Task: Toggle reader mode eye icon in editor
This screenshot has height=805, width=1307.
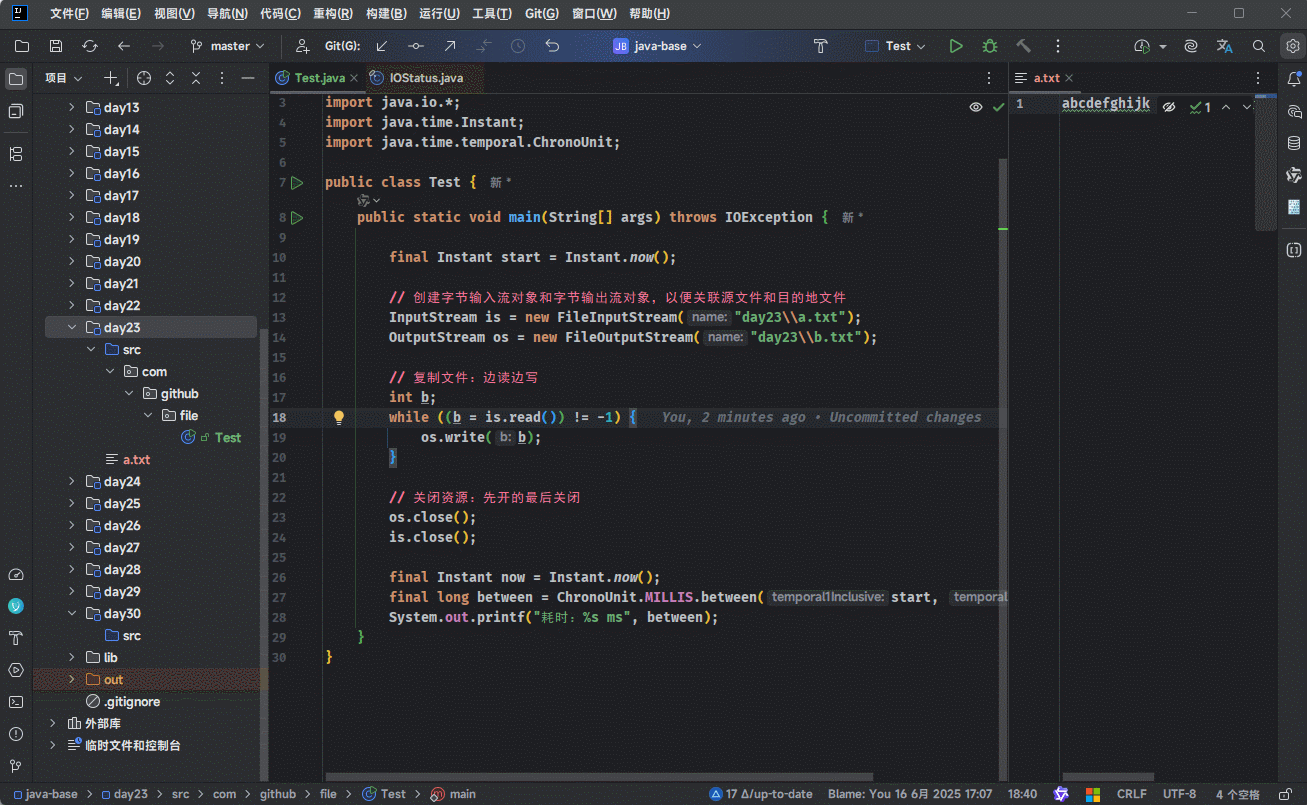Action: coord(975,107)
